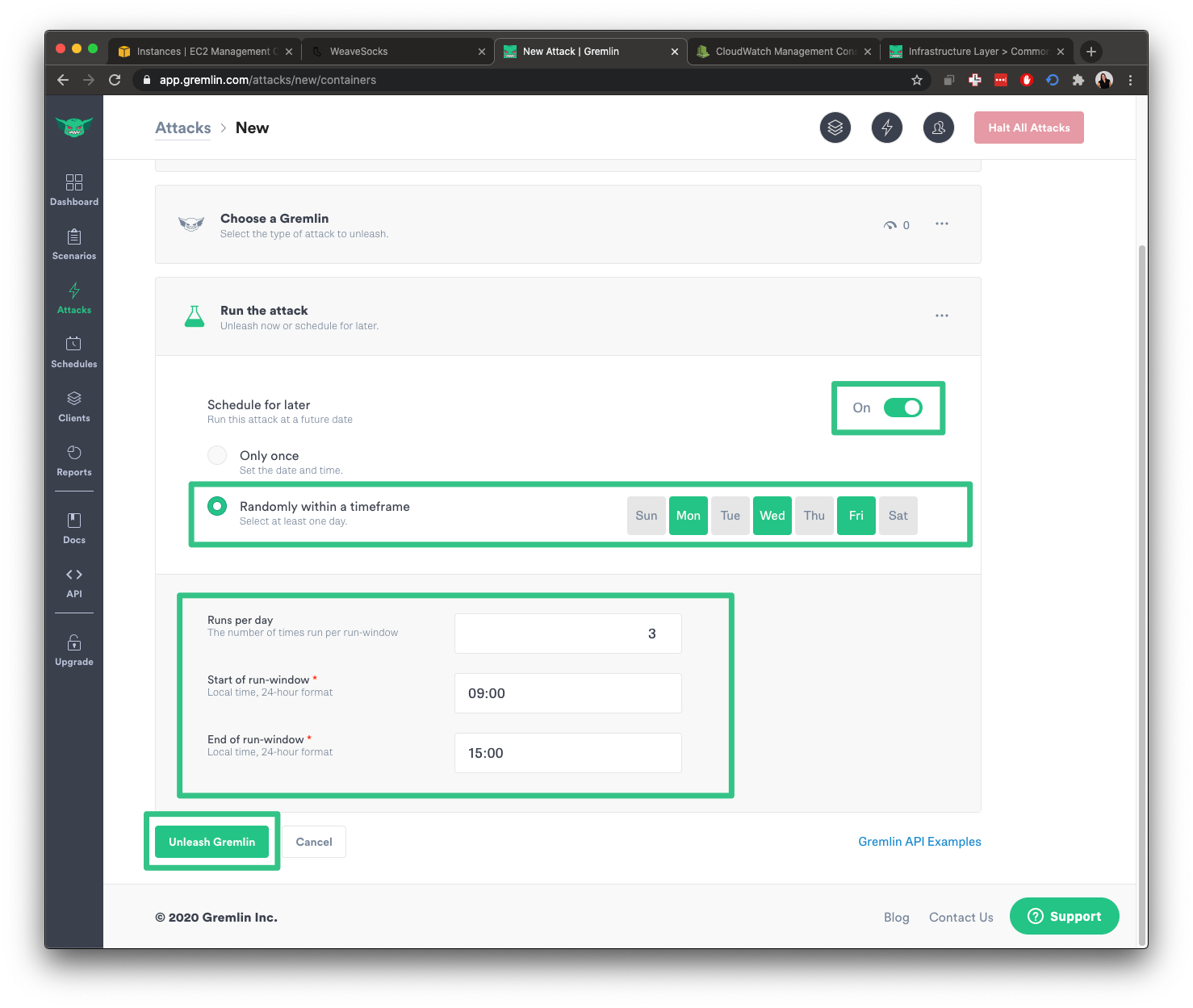
Task: Click Start of run-window time field
Action: pos(568,693)
